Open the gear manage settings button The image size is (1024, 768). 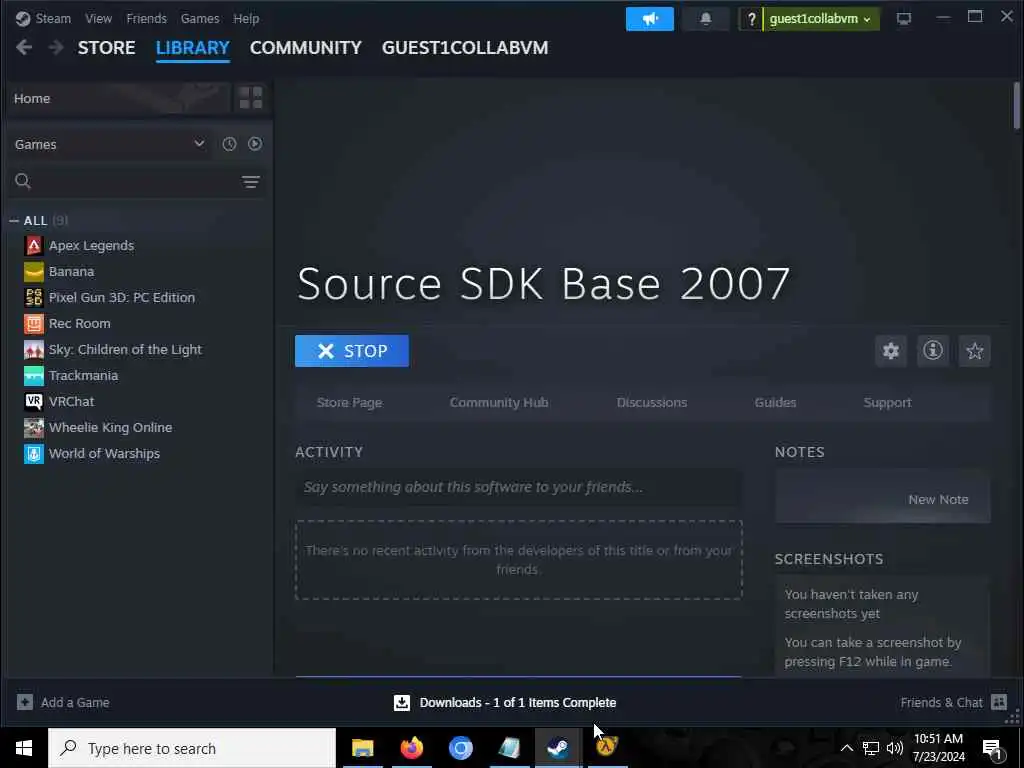(x=891, y=351)
